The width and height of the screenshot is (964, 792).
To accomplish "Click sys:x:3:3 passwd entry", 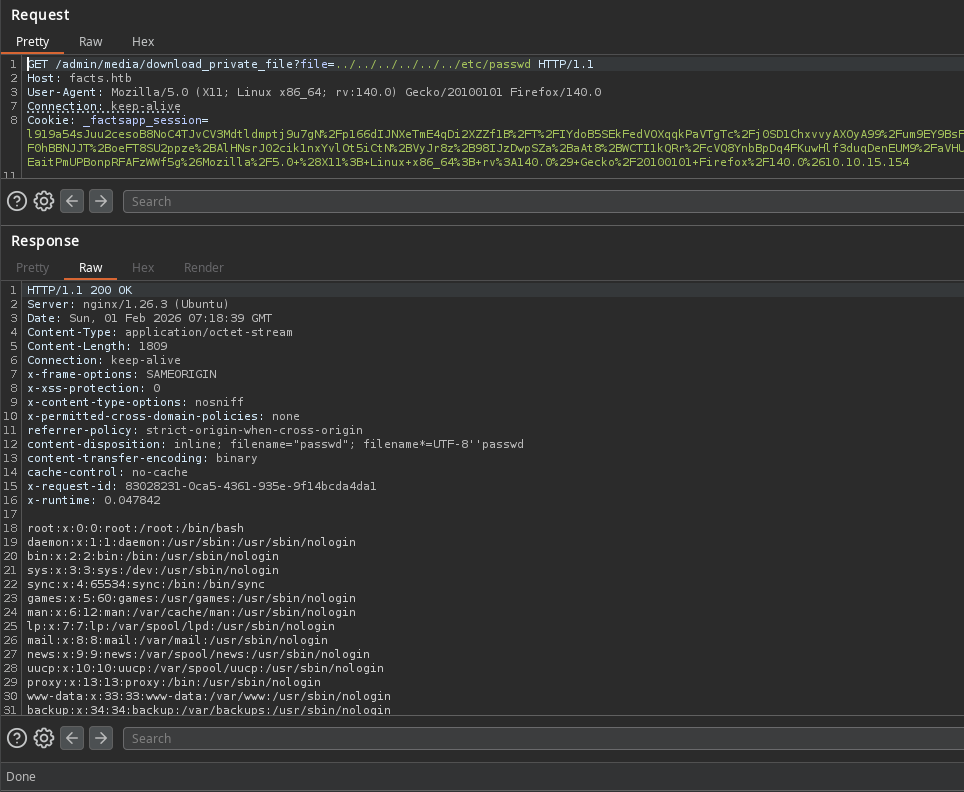I will (153, 571).
